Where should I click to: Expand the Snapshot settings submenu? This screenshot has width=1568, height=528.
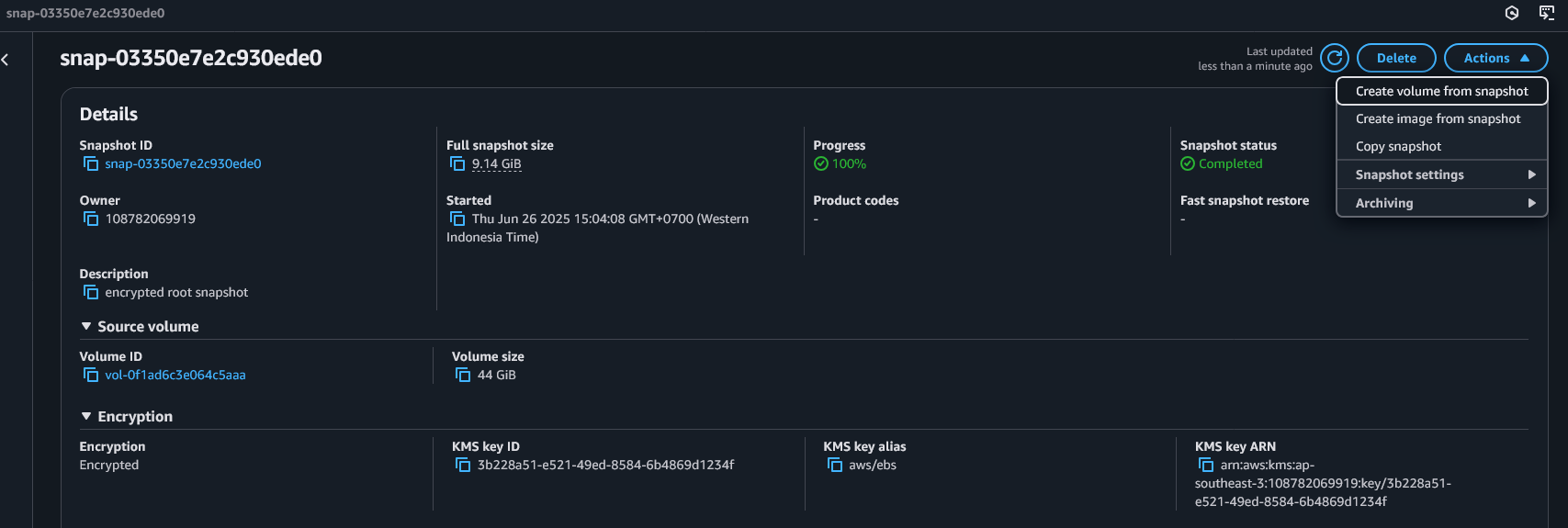pyautogui.click(x=1442, y=174)
